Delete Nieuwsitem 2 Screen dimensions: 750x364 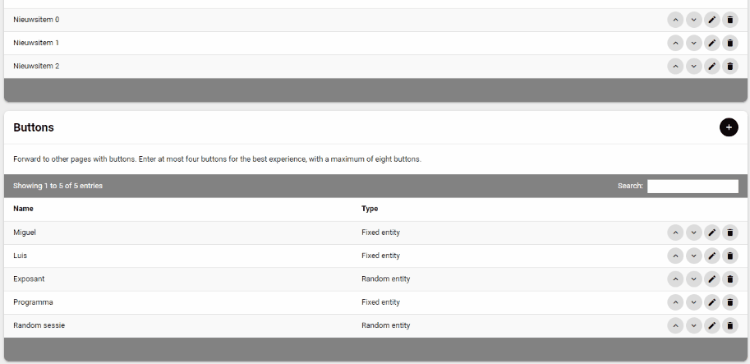(730, 66)
